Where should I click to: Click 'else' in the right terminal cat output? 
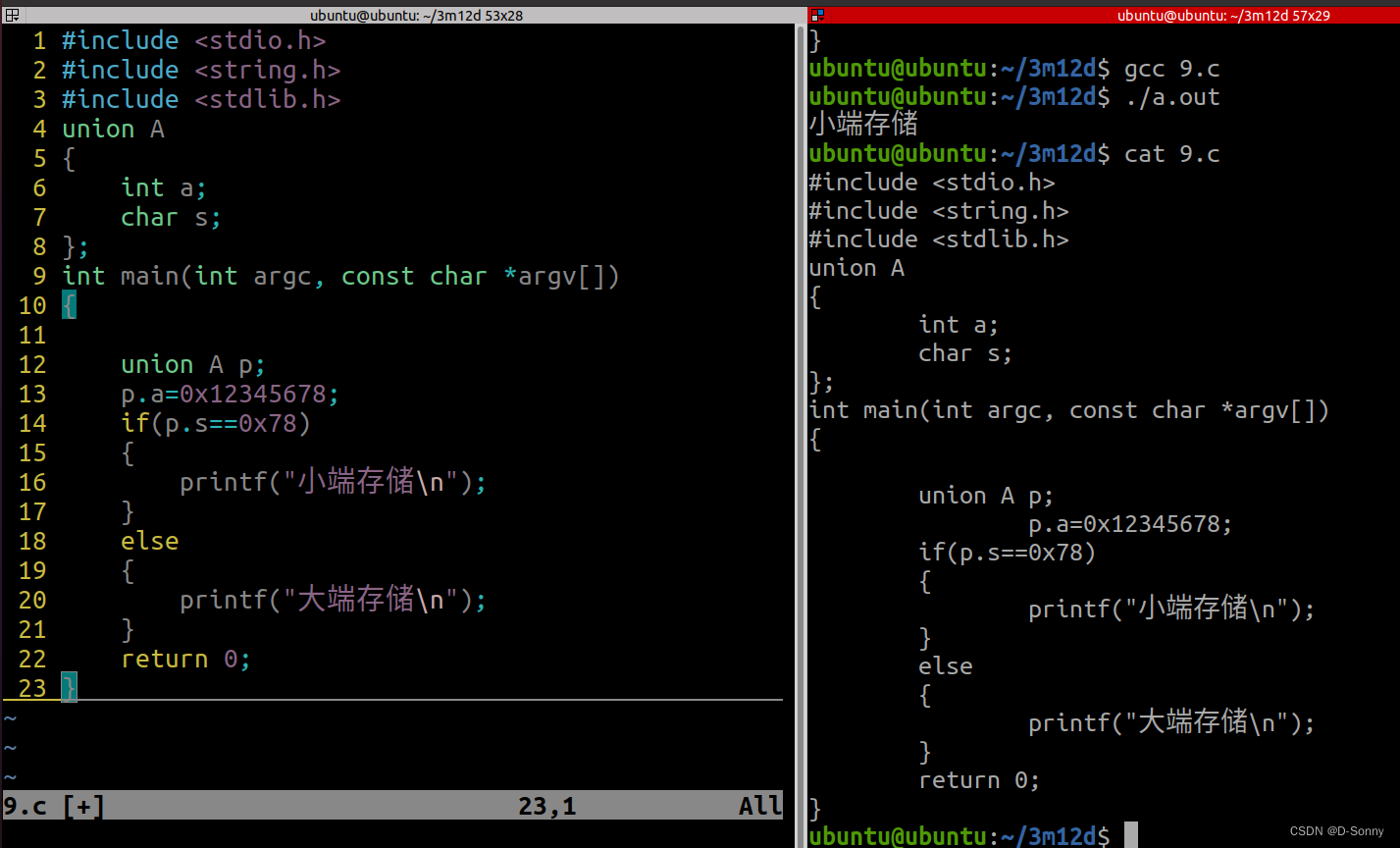946,666
